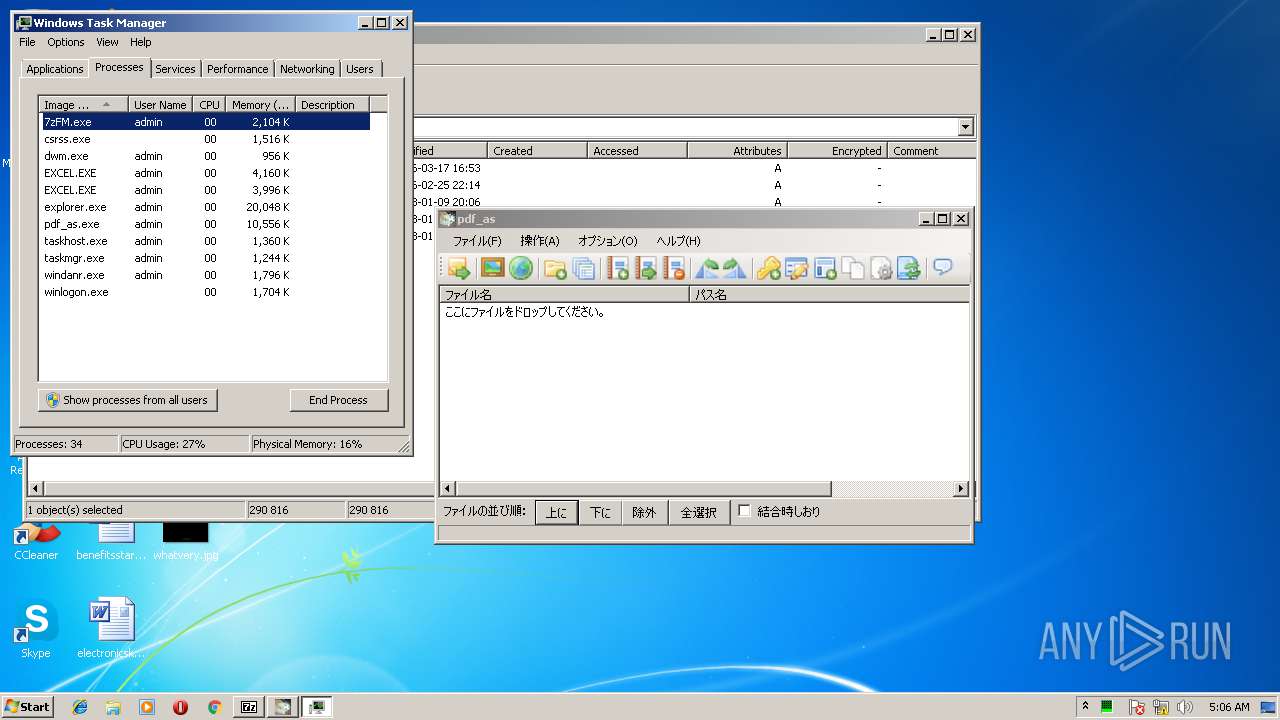Image resolution: width=1280 pixels, height=720 pixels.
Task: Click the speech bubble icon in pdf_as toolbar
Action: (x=942, y=267)
